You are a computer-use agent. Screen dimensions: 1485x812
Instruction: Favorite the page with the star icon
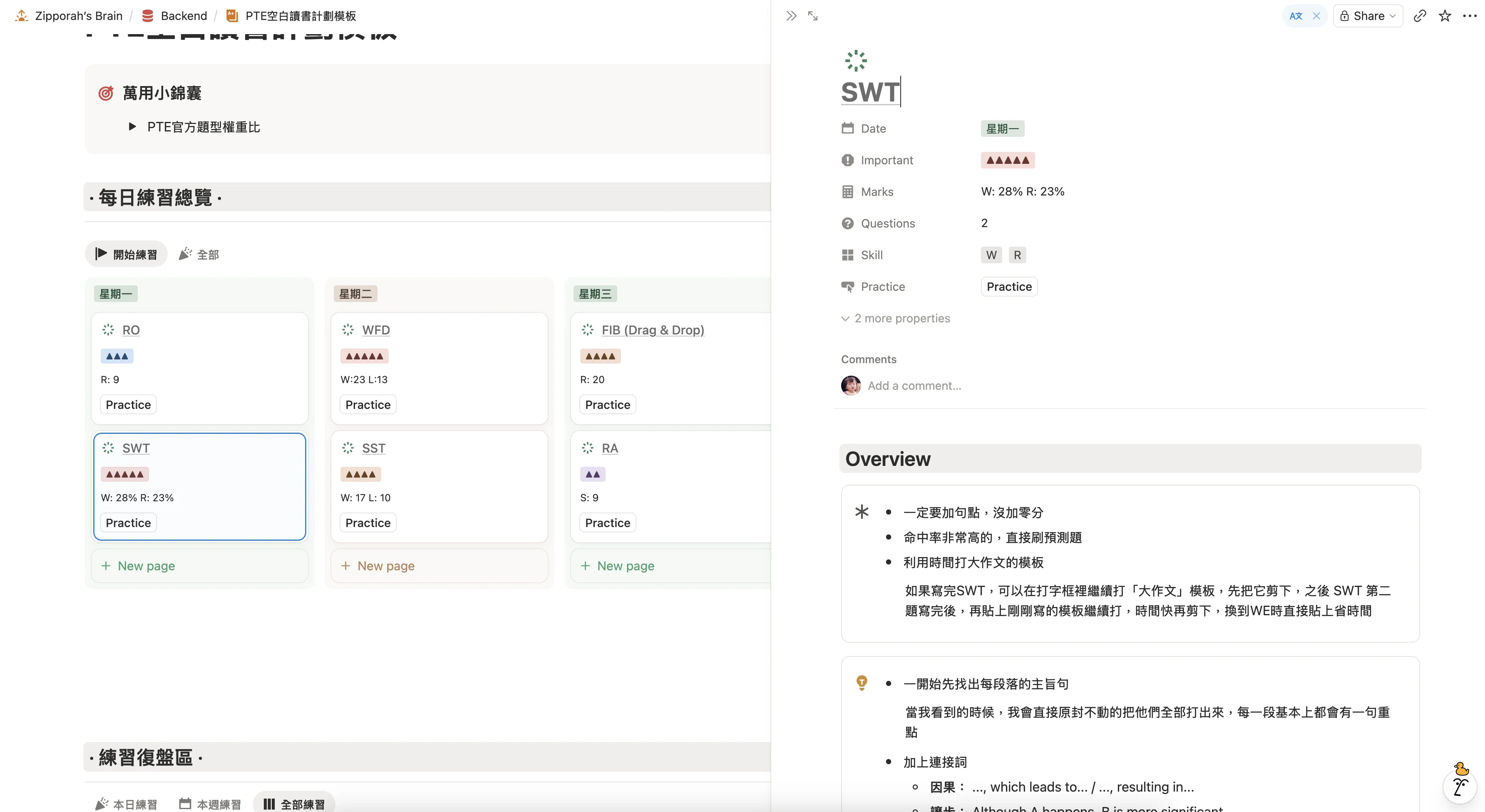point(1445,16)
